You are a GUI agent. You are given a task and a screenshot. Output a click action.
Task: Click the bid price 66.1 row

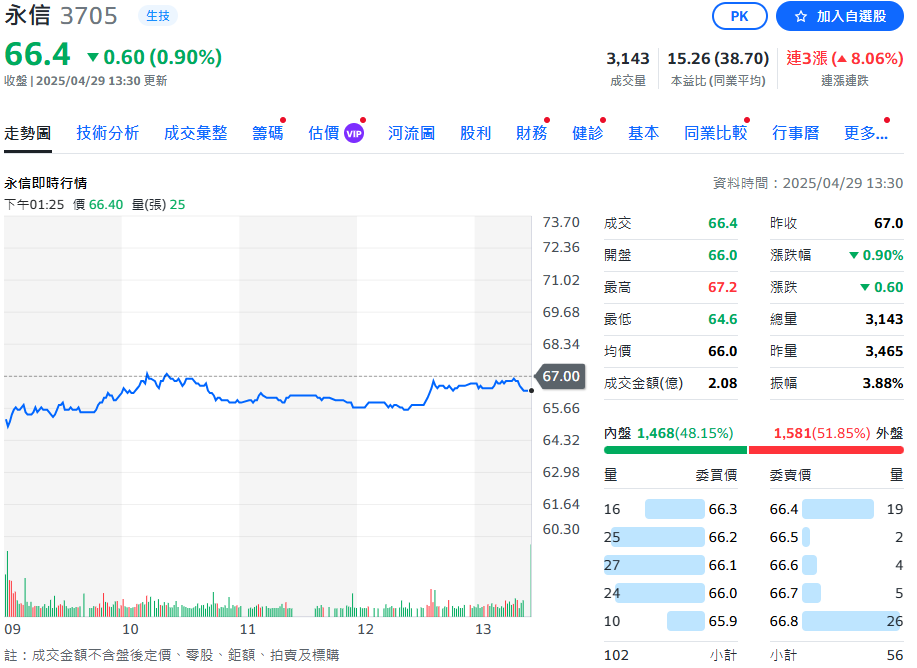pyautogui.click(x=671, y=565)
